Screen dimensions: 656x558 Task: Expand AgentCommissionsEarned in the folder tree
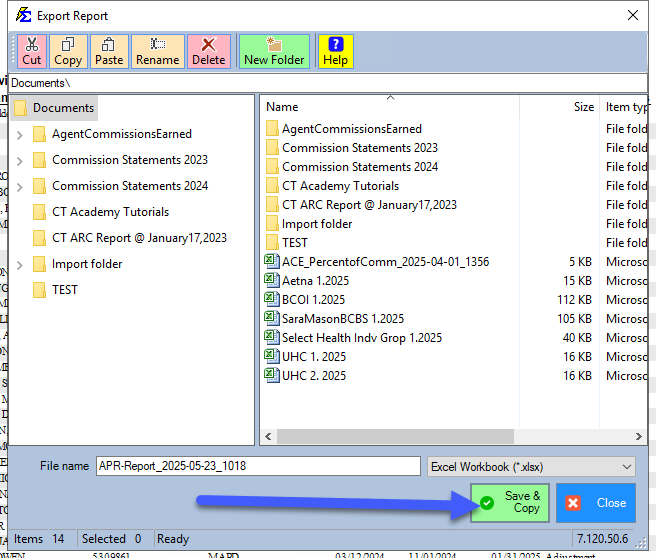[x=20, y=135]
